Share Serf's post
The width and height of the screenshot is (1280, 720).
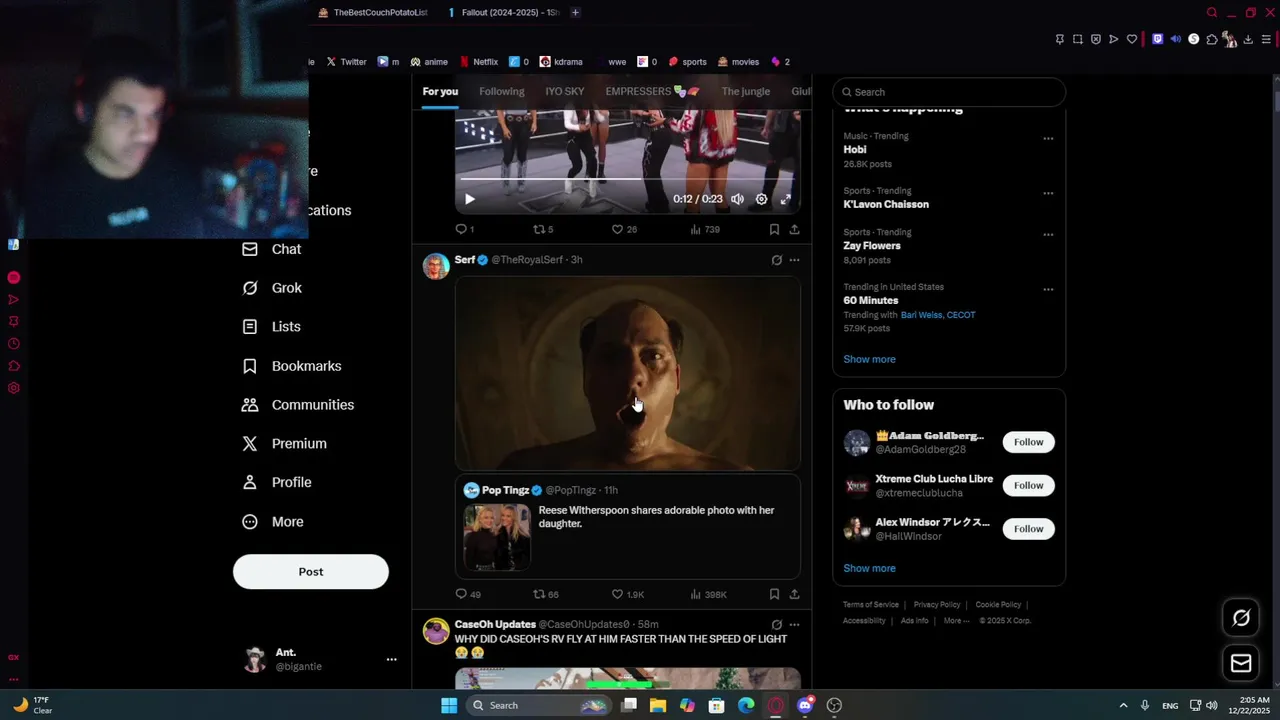point(794,594)
